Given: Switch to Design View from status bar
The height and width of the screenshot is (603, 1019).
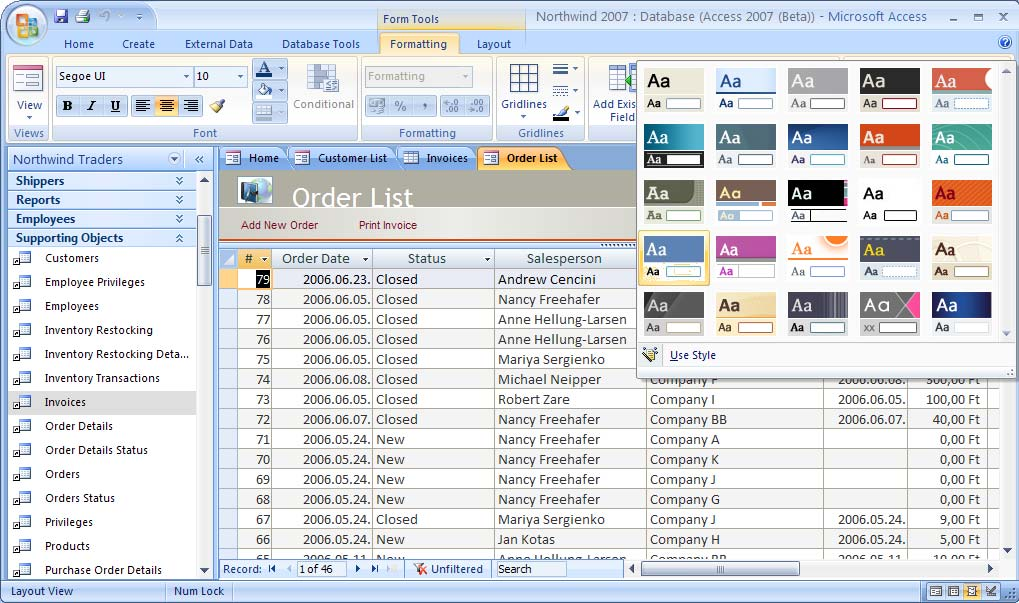Looking at the screenshot, I should click(x=991, y=591).
